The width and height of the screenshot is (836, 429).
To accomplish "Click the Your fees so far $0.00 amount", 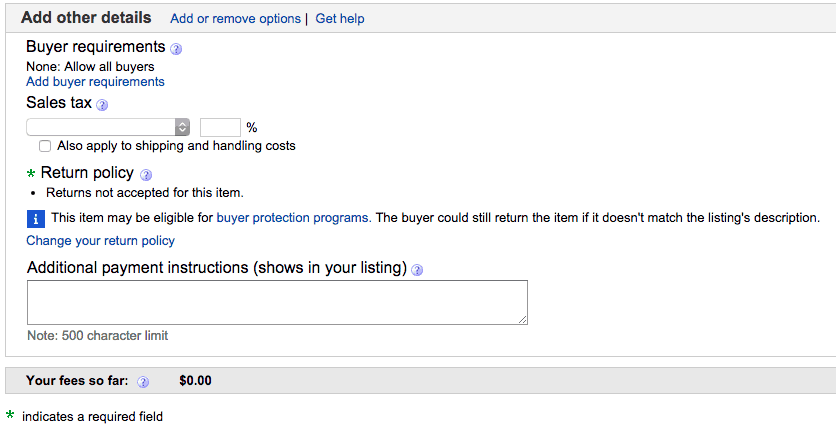I will pos(195,381).
